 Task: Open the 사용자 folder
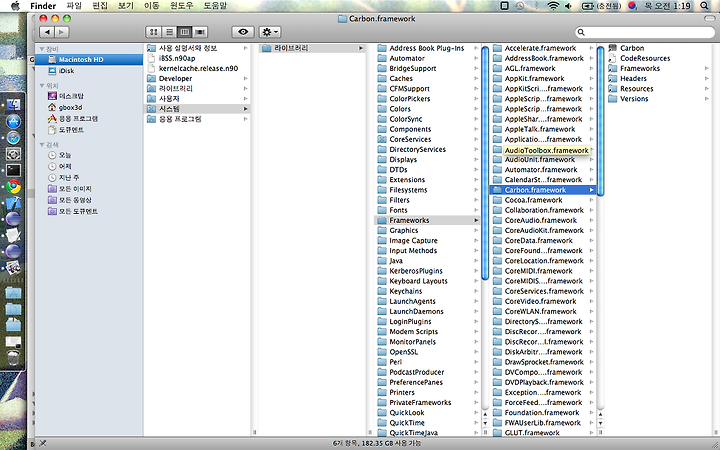point(197,99)
